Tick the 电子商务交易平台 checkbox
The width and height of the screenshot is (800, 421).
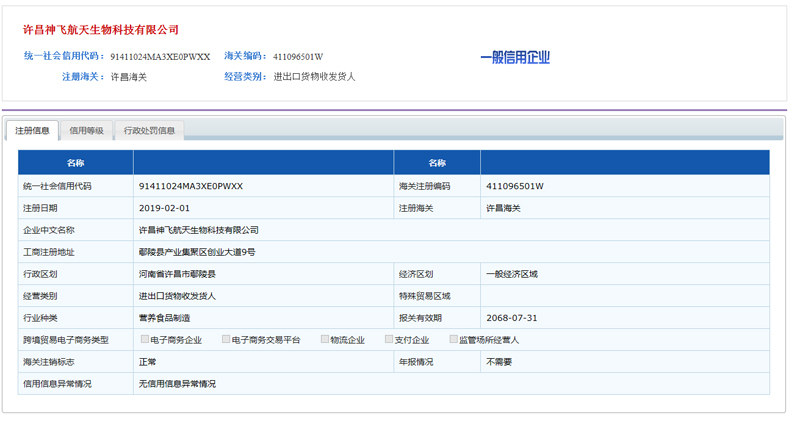click(226, 339)
